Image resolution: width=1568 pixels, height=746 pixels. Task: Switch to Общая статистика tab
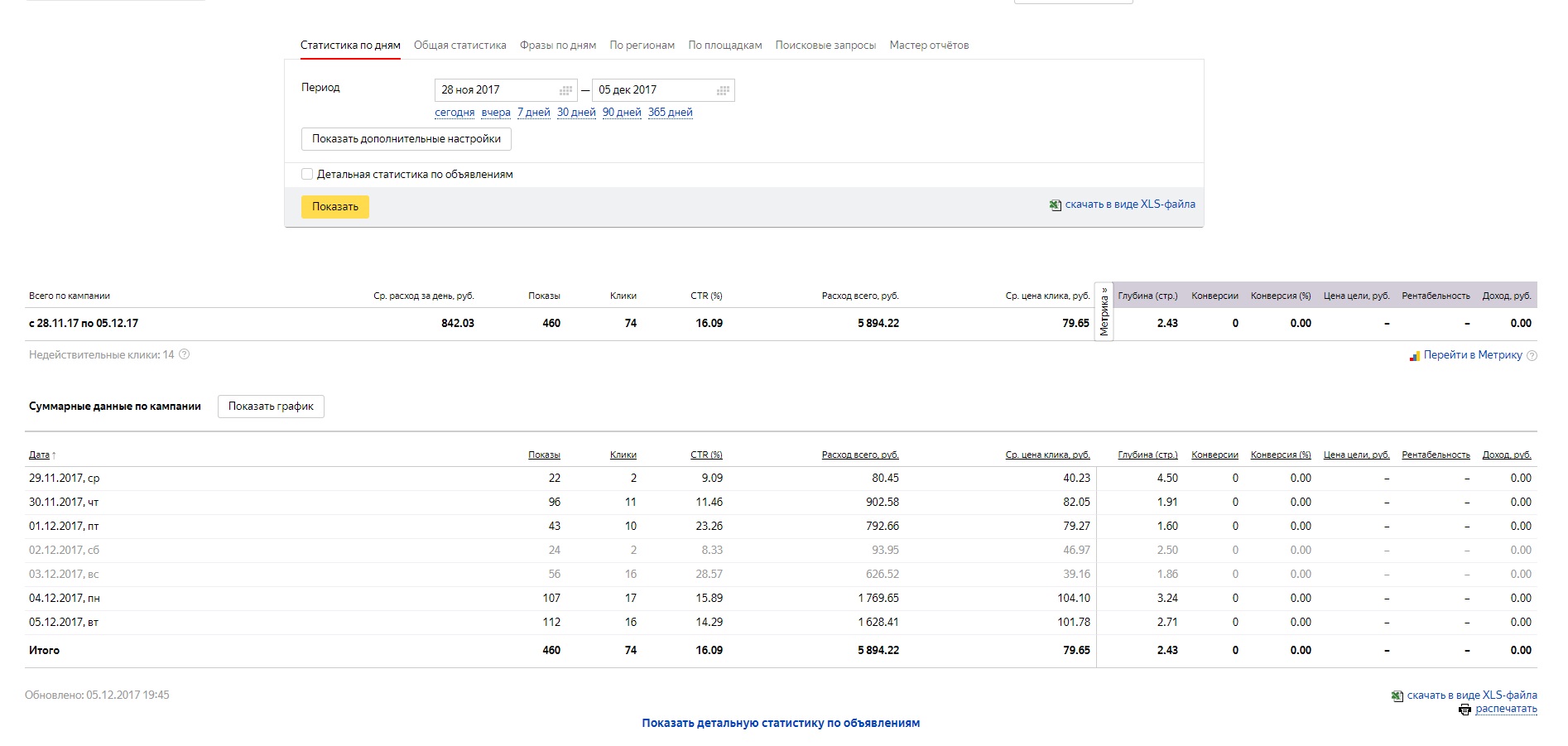(459, 46)
